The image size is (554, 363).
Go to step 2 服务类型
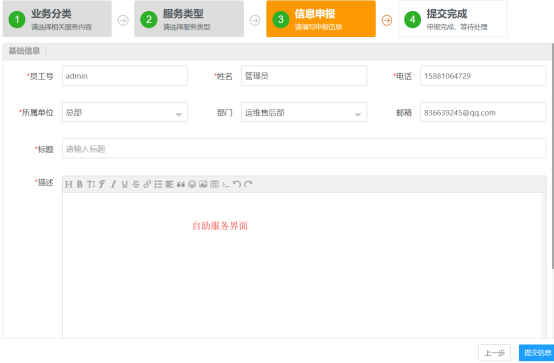[x=189, y=19]
